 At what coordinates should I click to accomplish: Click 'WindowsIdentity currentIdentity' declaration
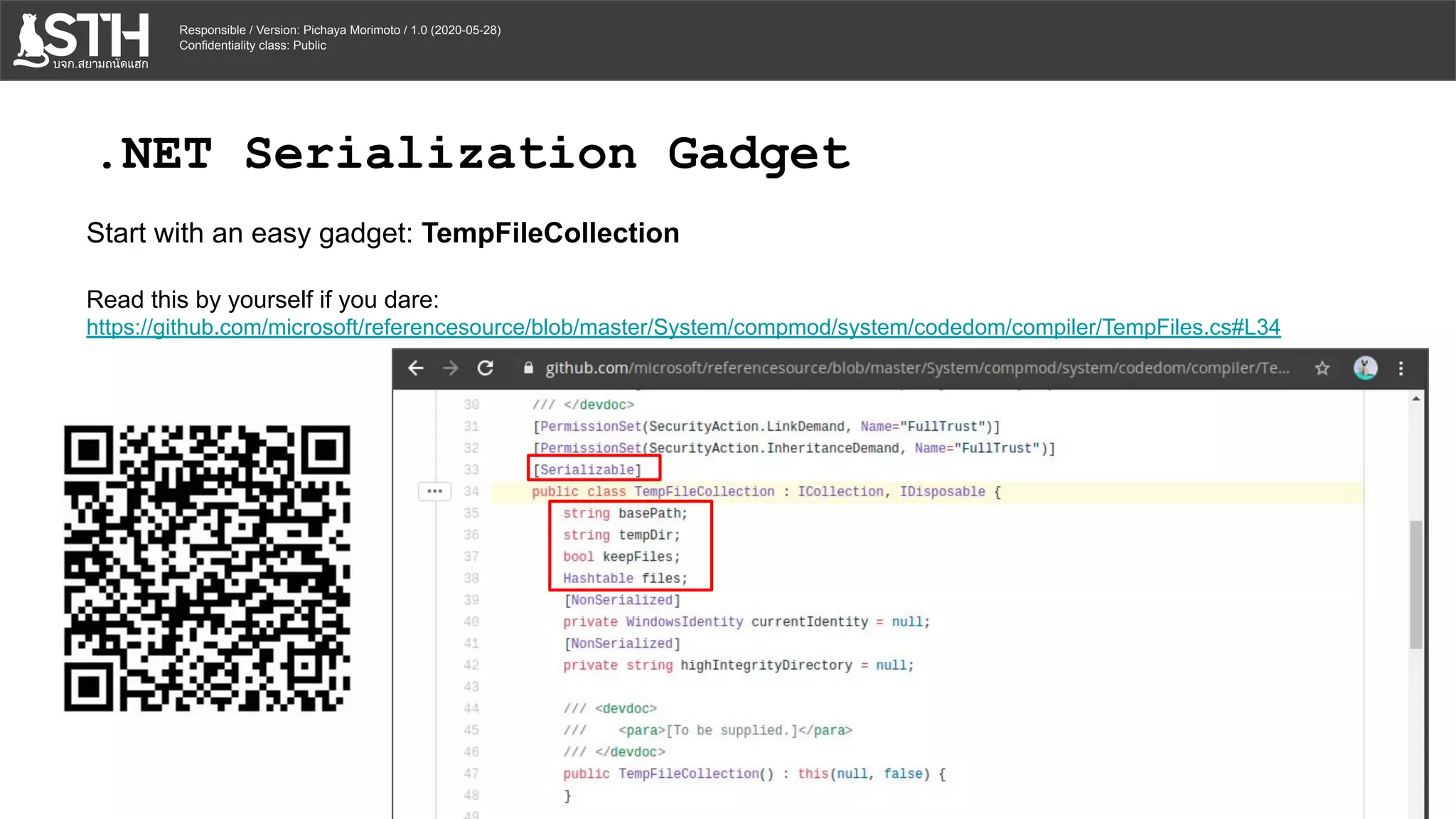pyautogui.click(x=746, y=621)
